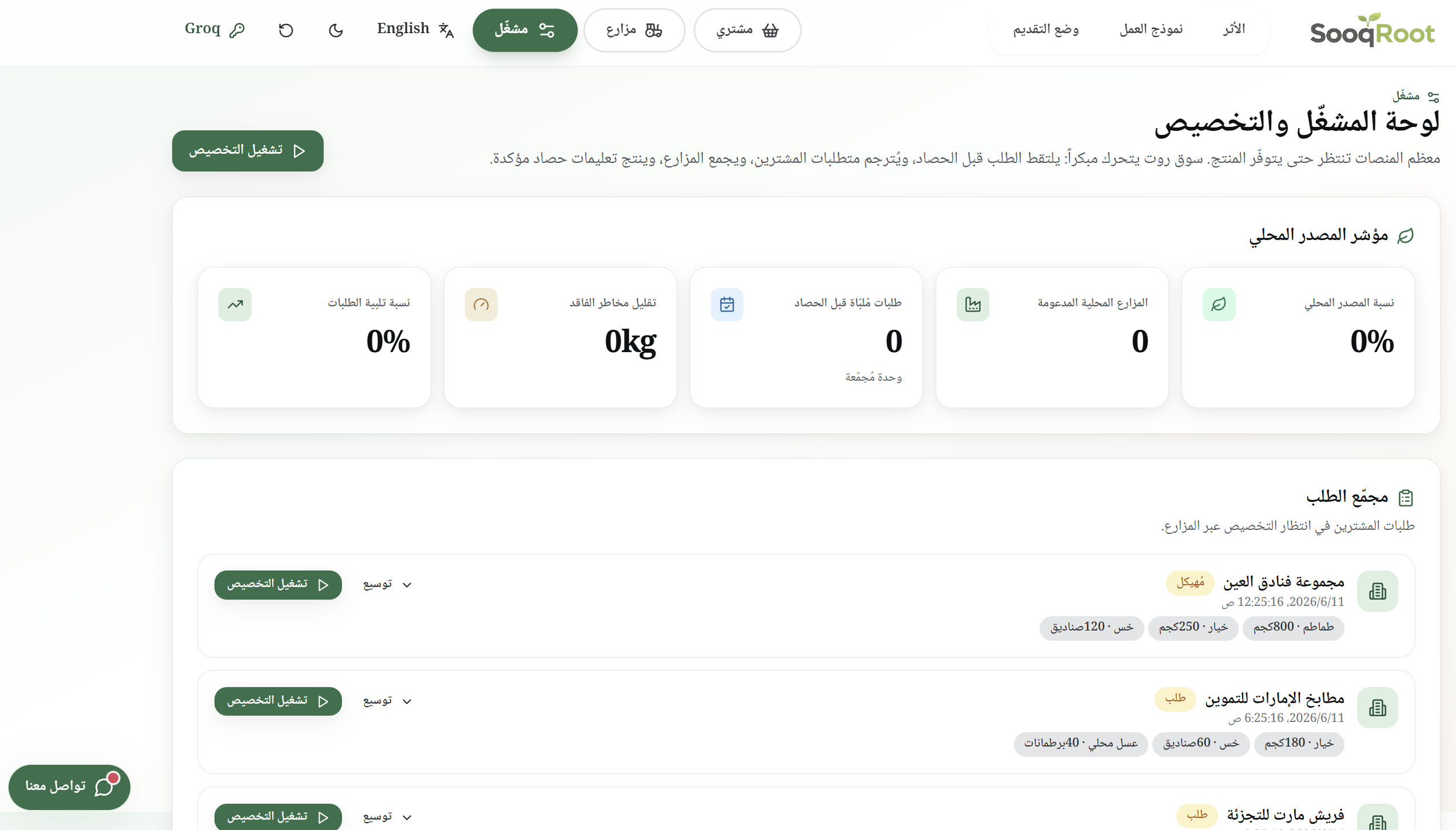
Task: Click the 0kg waste reduction value
Action: tap(630, 342)
